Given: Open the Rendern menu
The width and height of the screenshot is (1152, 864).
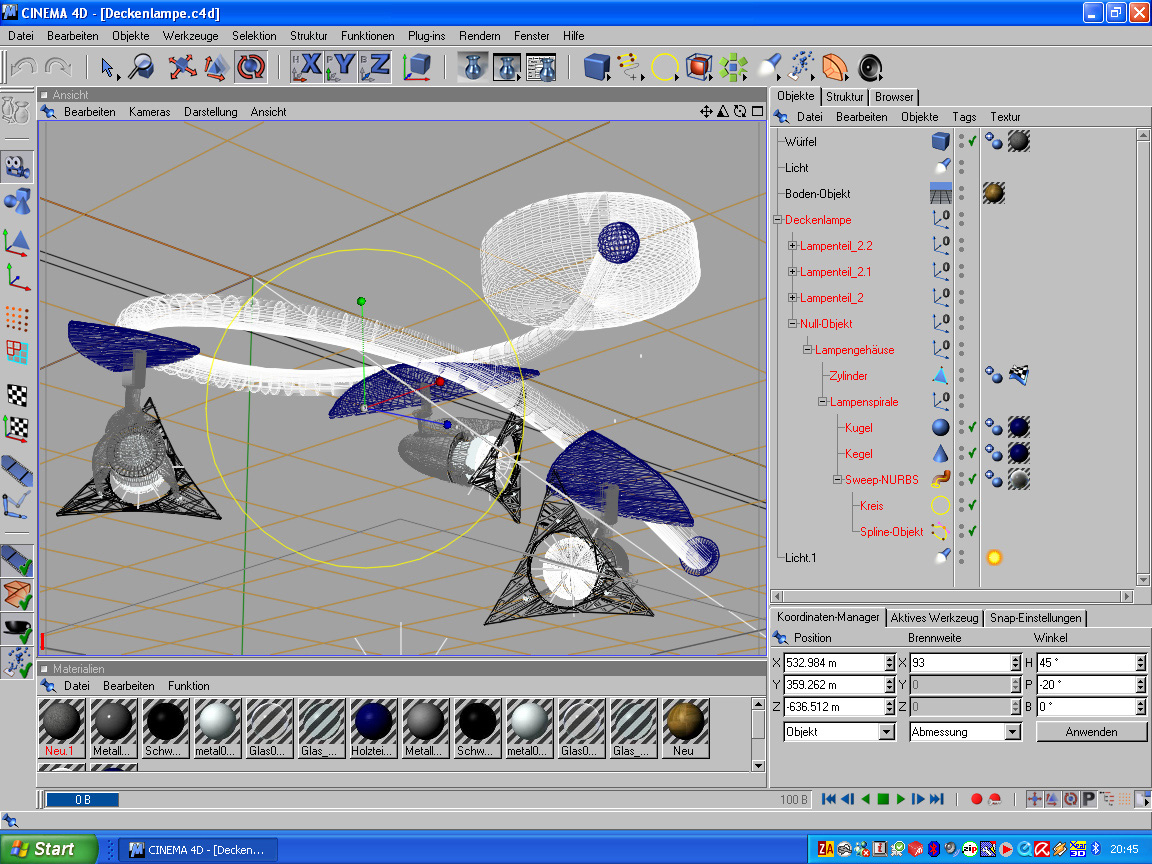Looking at the screenshot, I should point(480,35).
